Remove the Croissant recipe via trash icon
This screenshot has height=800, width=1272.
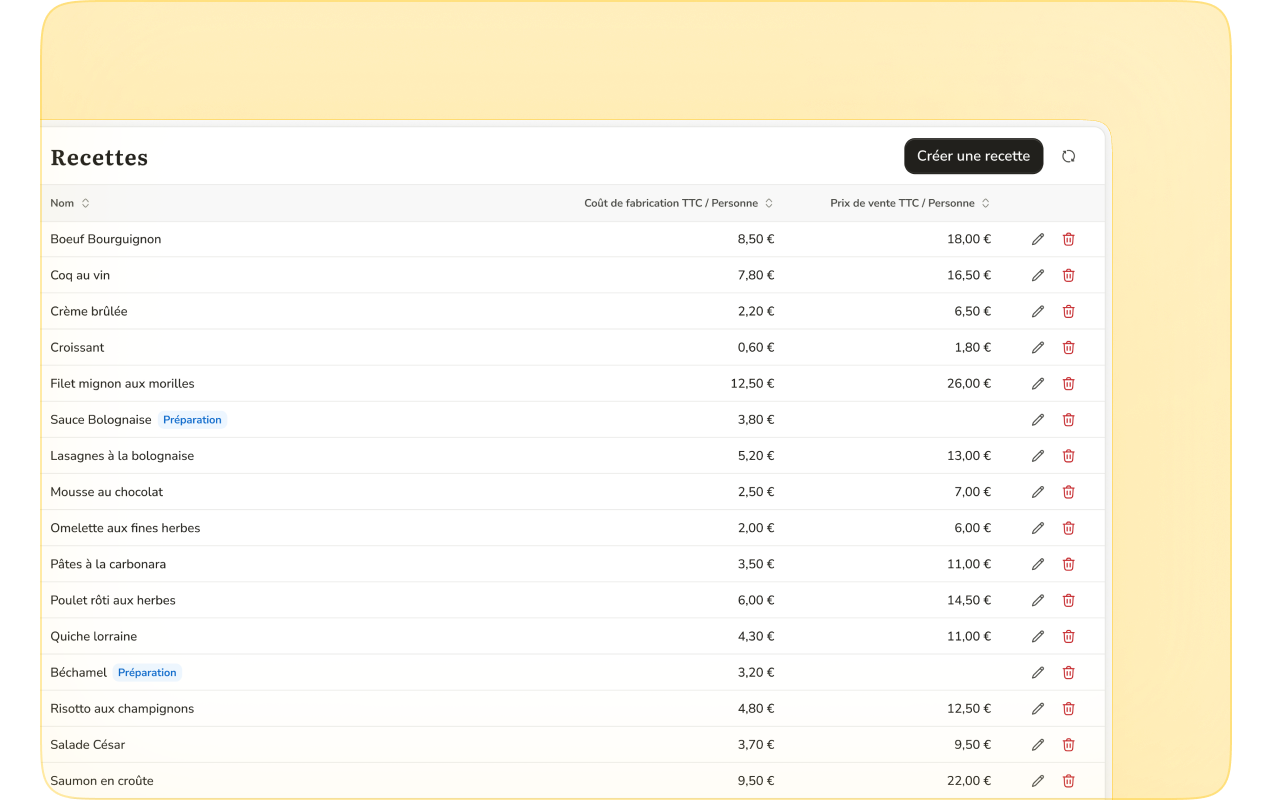pos(1068,347)
